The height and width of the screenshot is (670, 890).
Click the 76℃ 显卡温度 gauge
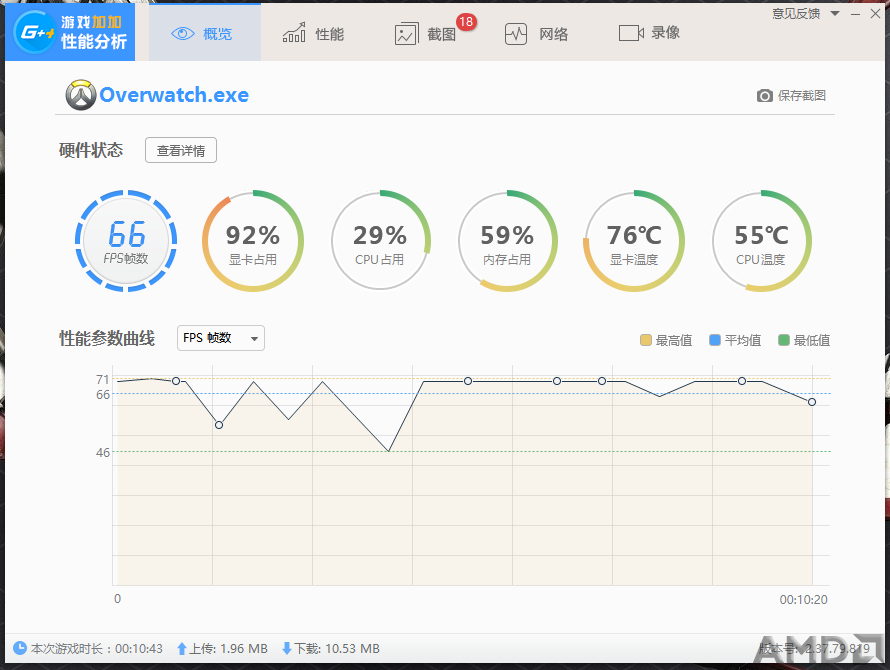click(634, 241)
